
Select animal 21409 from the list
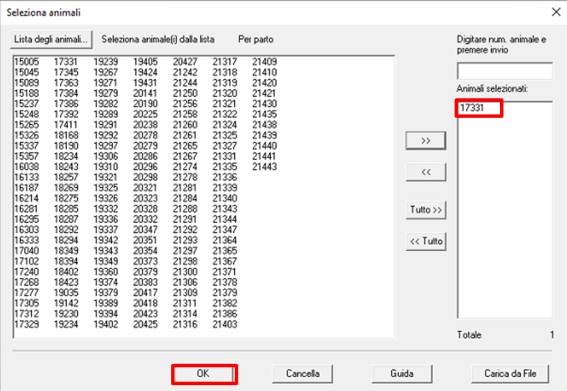tap(265, 62)
